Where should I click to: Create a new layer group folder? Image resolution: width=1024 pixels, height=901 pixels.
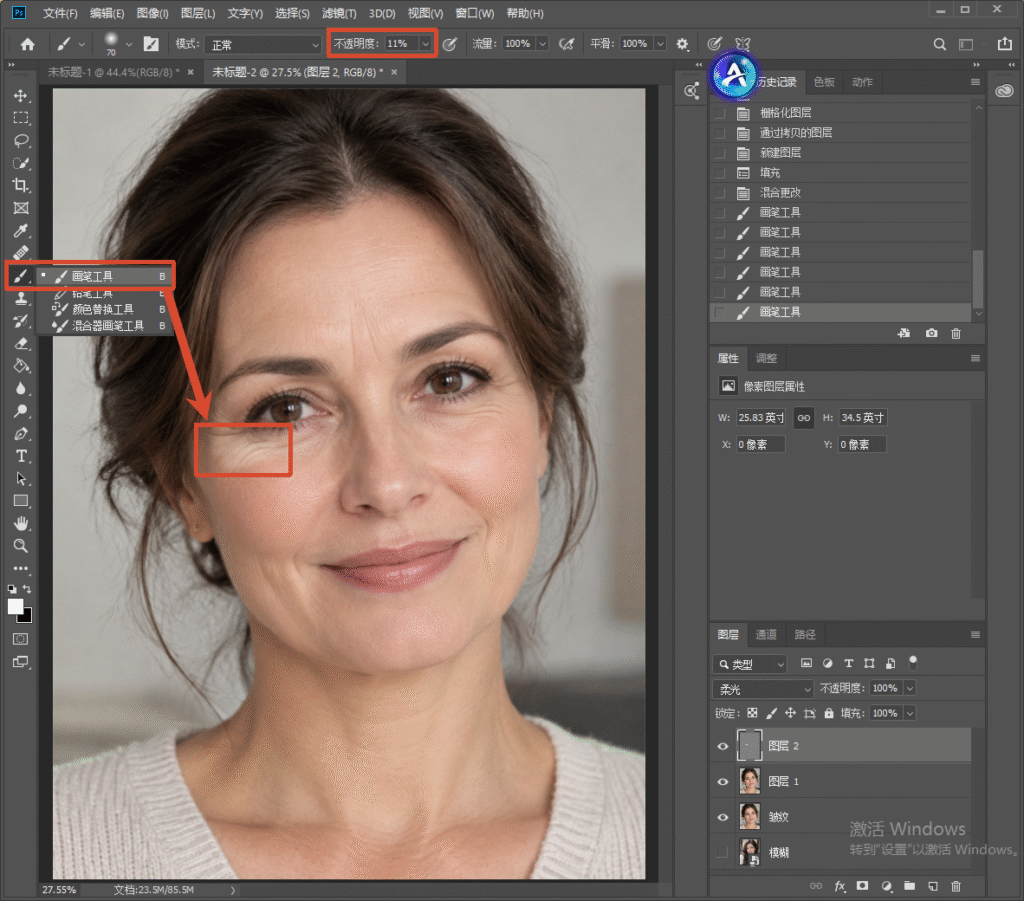(909, 886)
